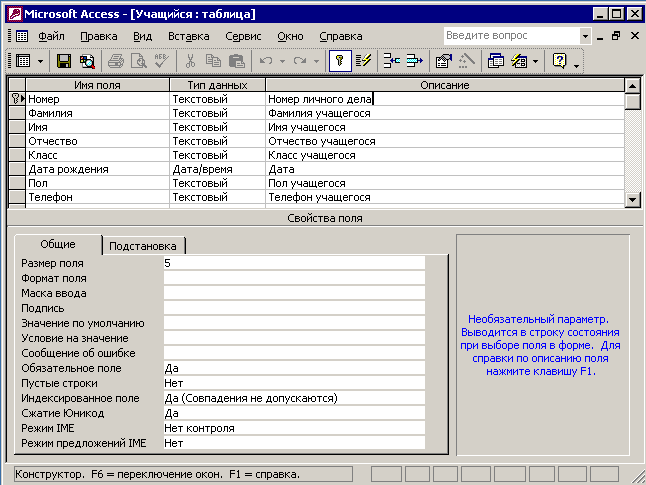The height and width of the screenshot is (485, 646).
Task: Click the Delete Rows icon
Action: click(x=414, y=61)
